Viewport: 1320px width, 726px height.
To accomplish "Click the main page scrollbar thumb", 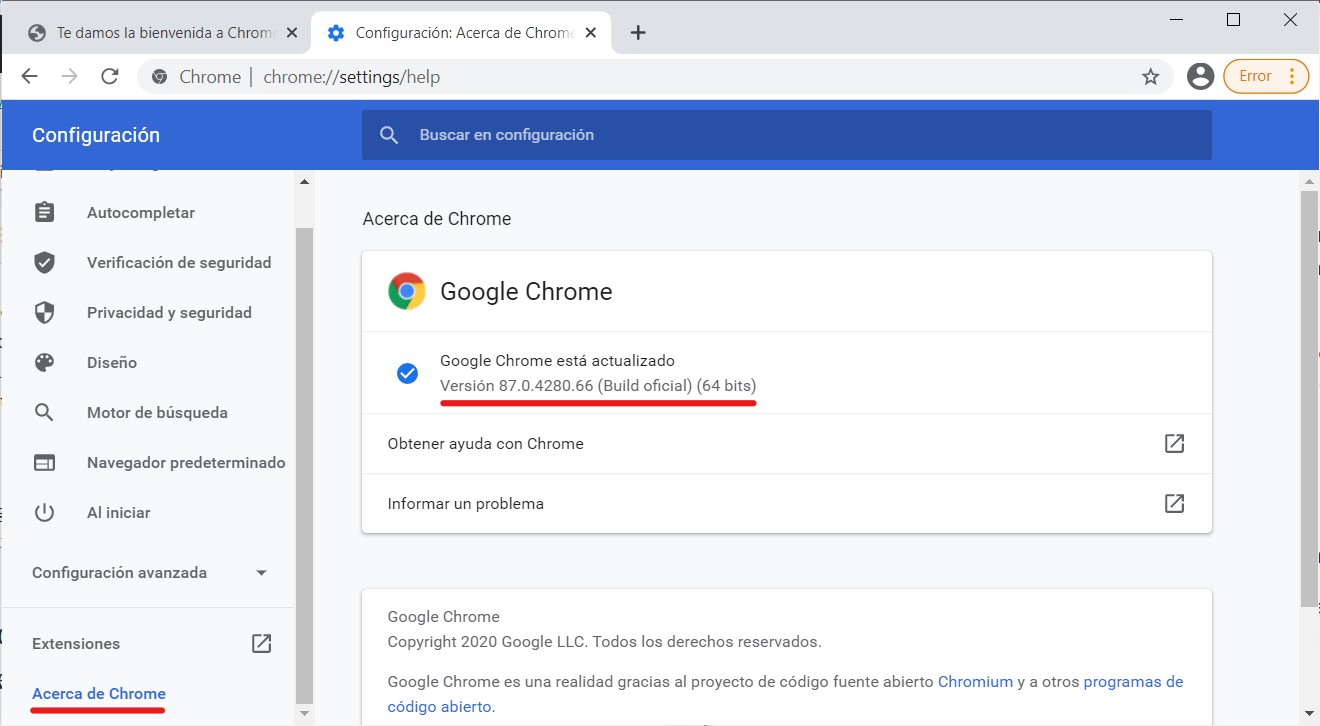I will pos(1309,398).
